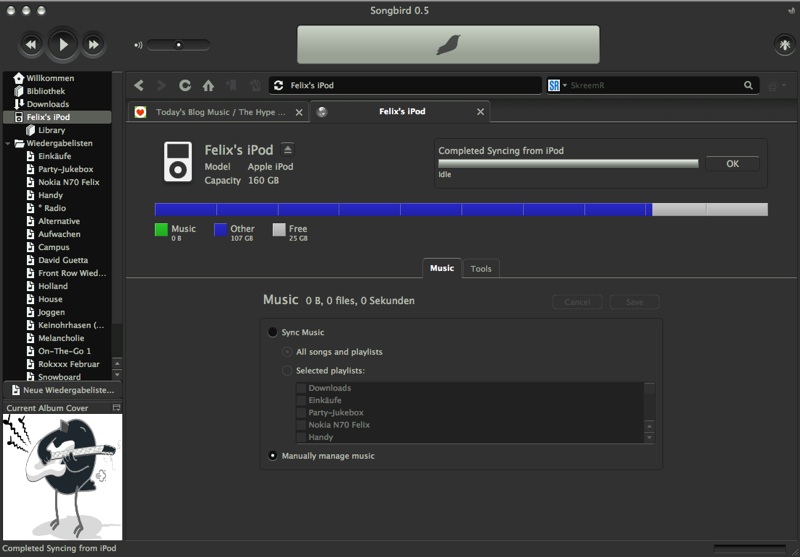Click the search magnifier icon

click(x=748, y=86)
